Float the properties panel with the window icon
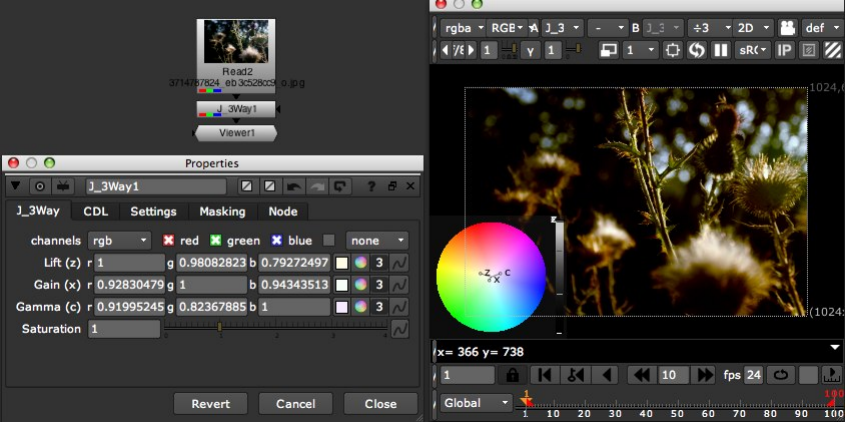845x422 pixels. [392, 186]
